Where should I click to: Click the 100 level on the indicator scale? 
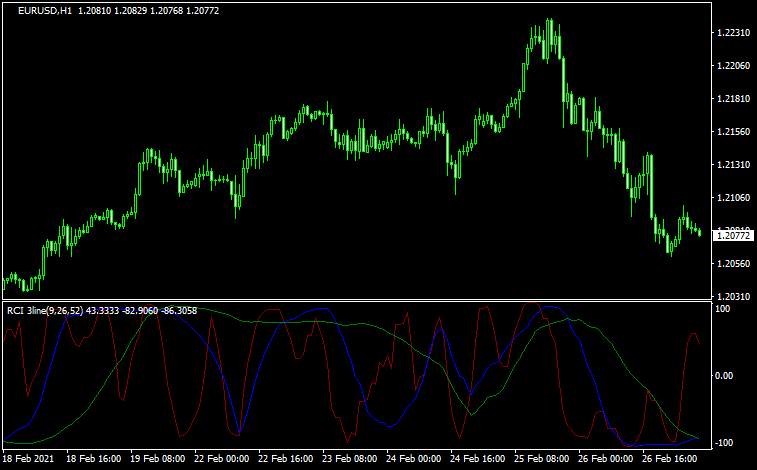tap(722, 309)
